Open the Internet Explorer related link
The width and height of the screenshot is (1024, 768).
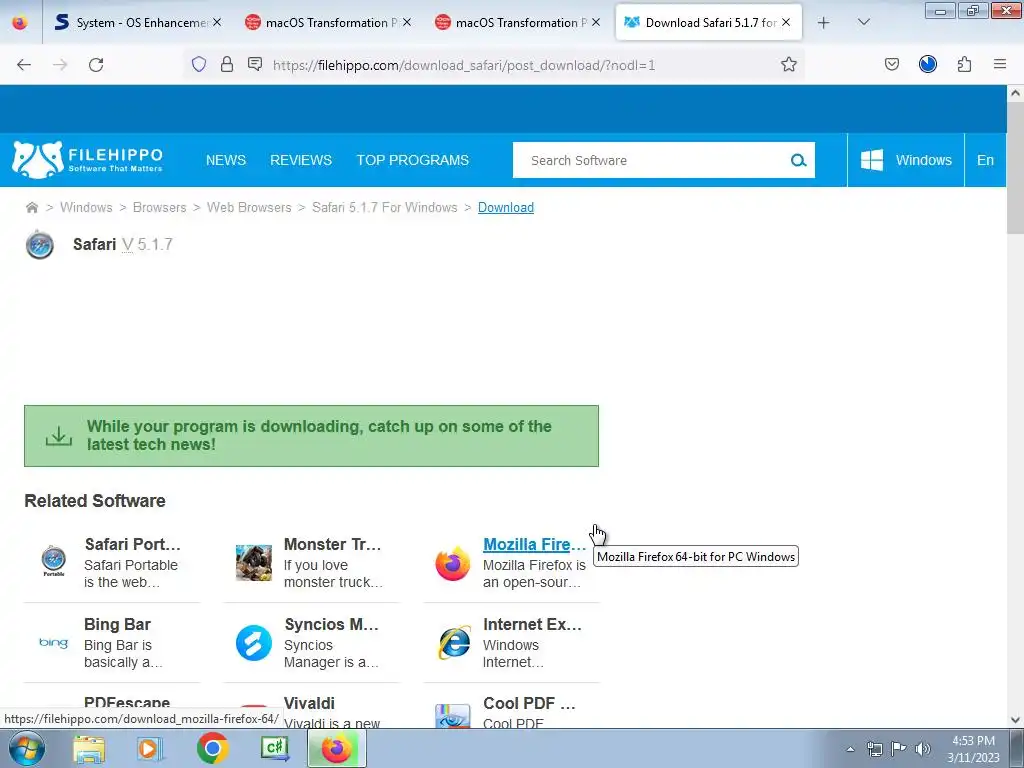pos(532,625)
